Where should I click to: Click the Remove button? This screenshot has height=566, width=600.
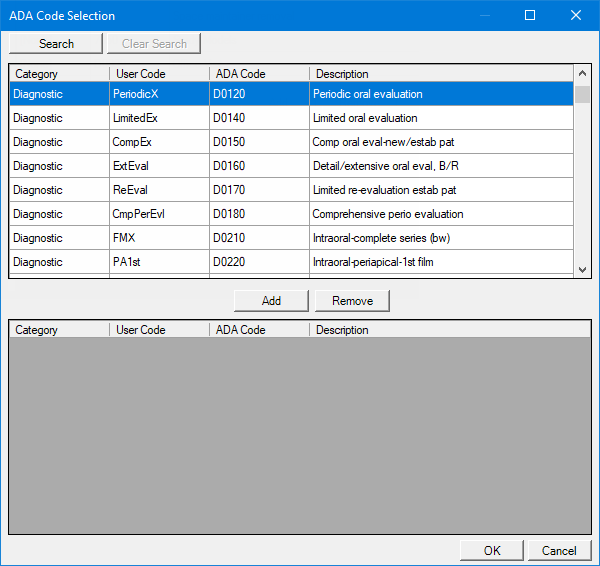tap(352, 301)
